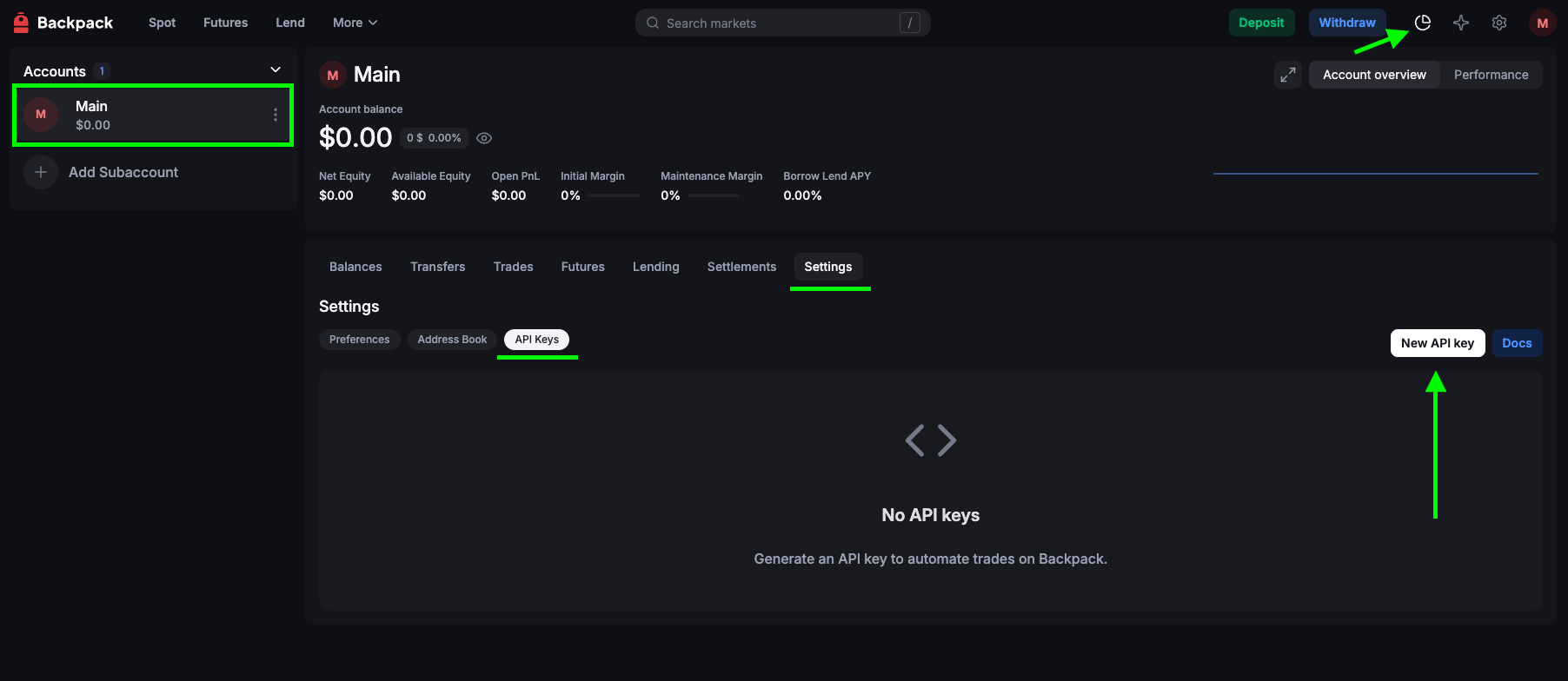
Task: Click the Backpack logo icon
Action: pyautogui.click(x=22, y=23)
